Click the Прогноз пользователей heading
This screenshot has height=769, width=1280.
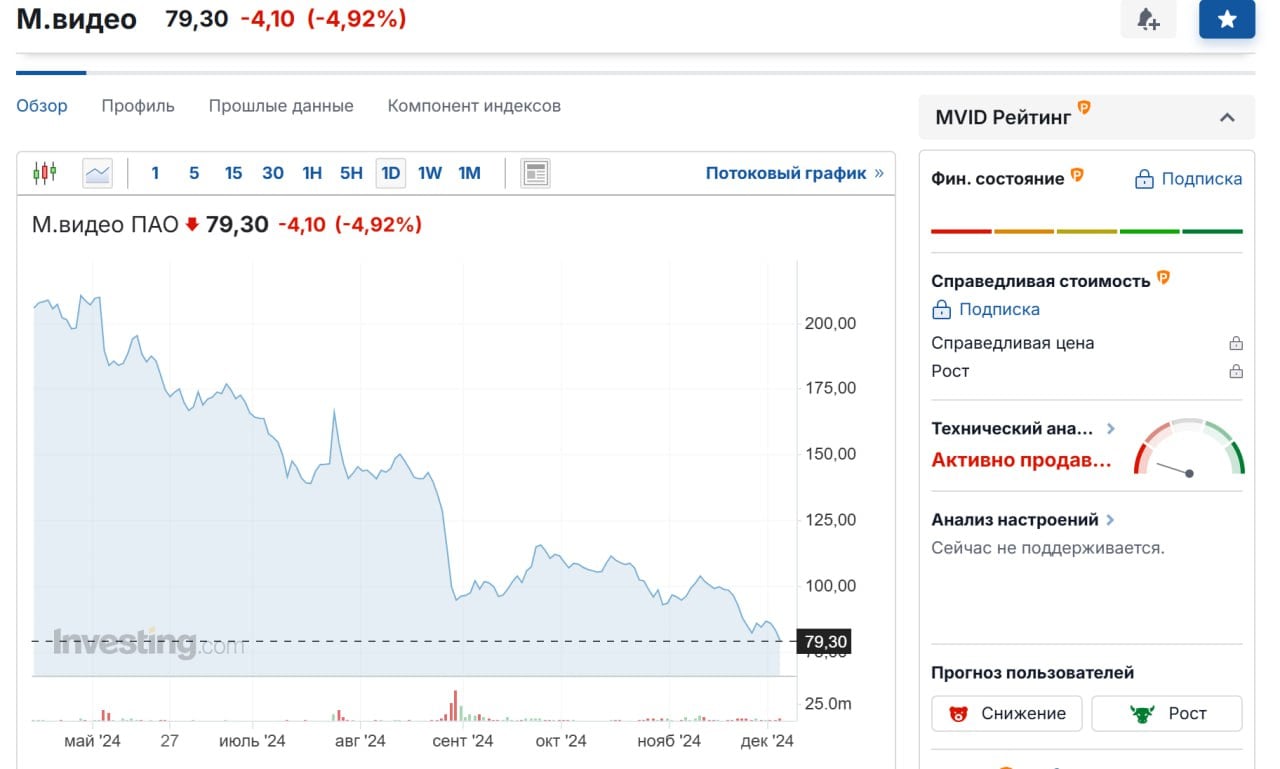tap(1032, 673)
